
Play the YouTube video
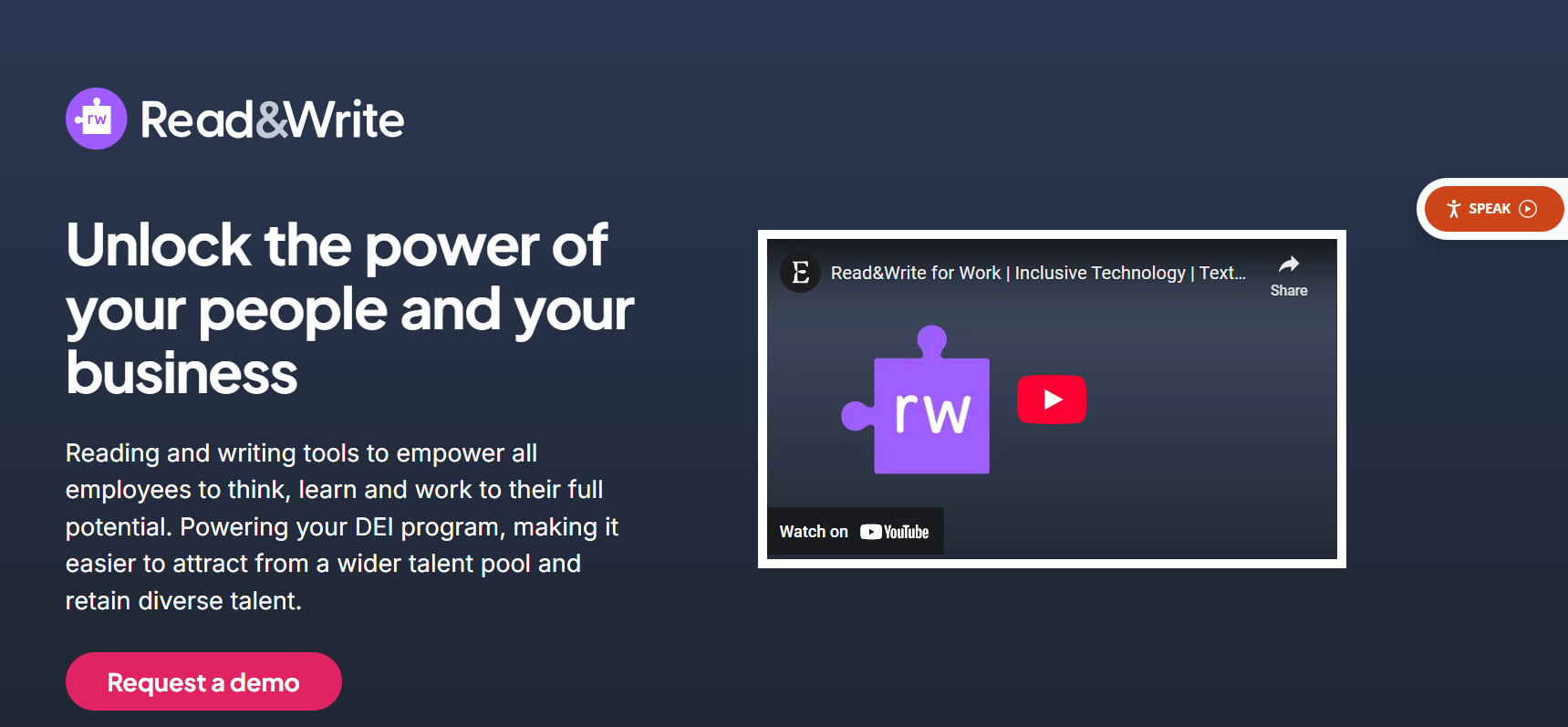pyautogui.click(x=1052, y=400)
